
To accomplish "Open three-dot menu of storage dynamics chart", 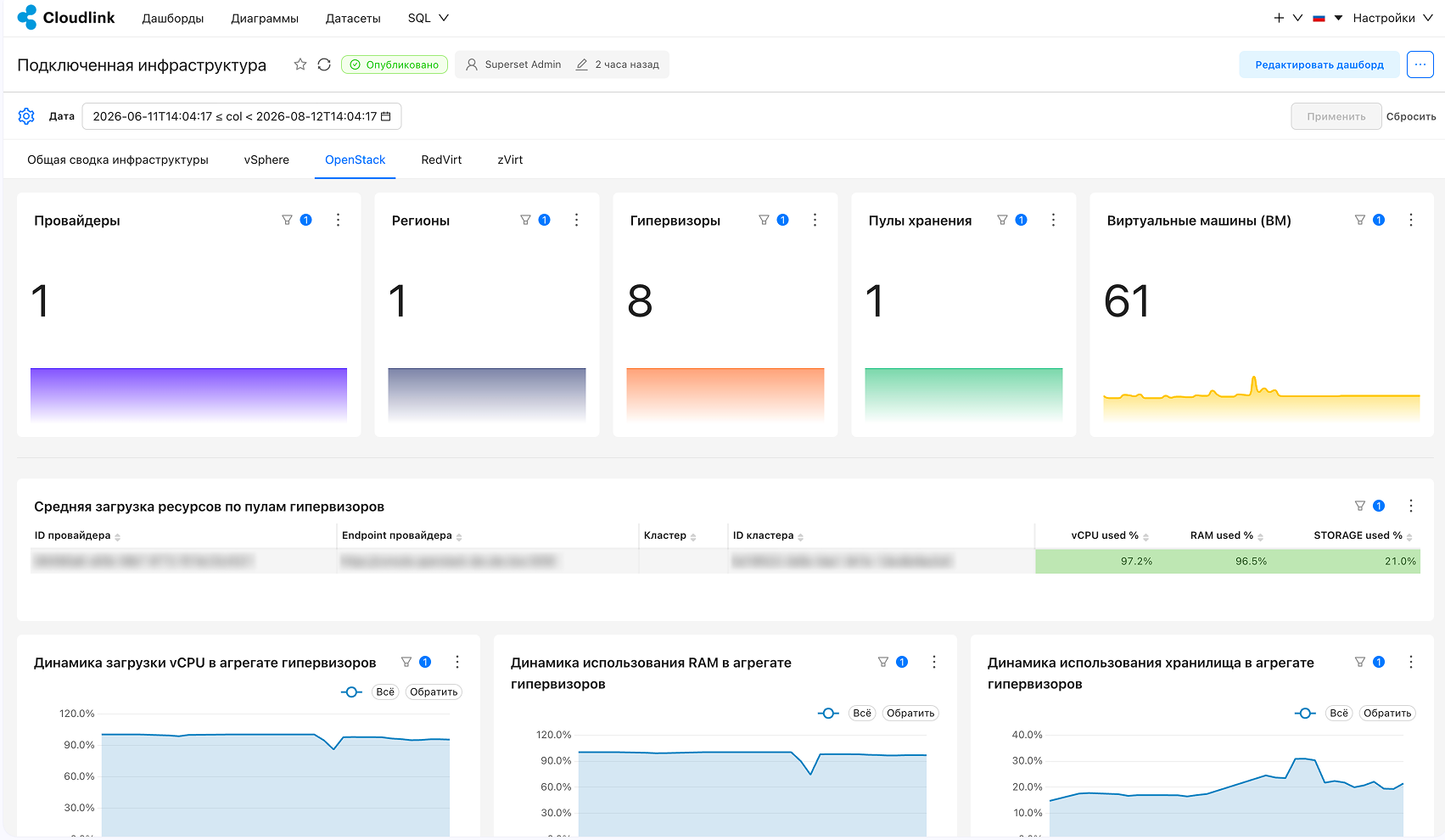I will [1411, 662].
